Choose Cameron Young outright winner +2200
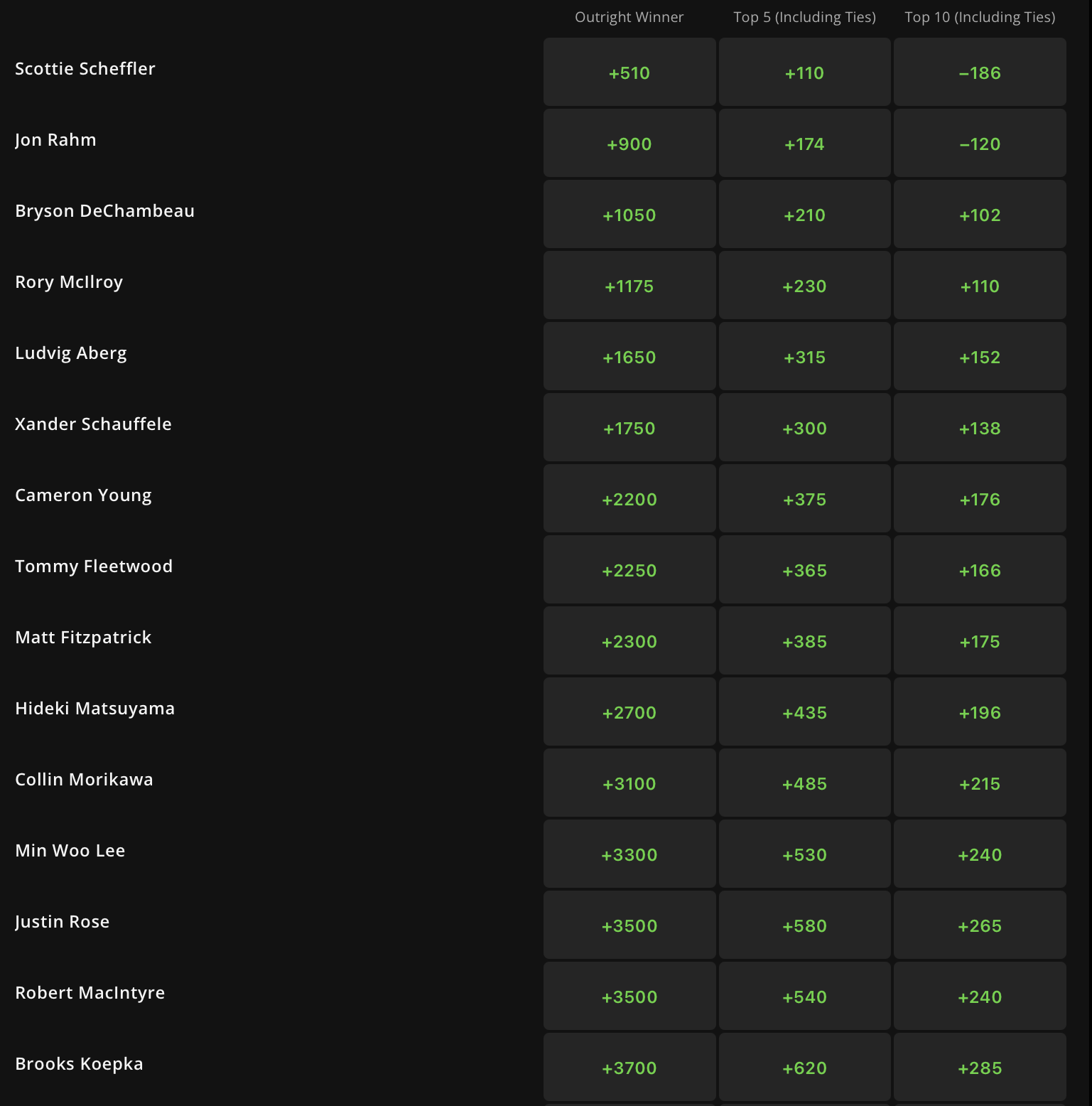 [x=629, y=499]
